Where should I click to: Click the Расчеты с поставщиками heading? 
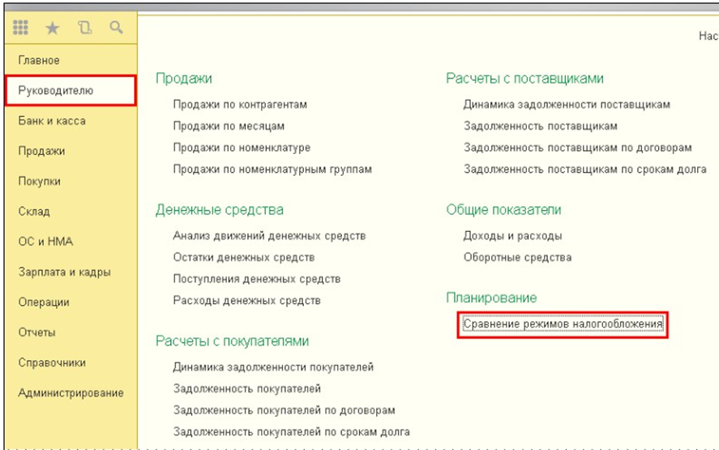coord(525,78)
